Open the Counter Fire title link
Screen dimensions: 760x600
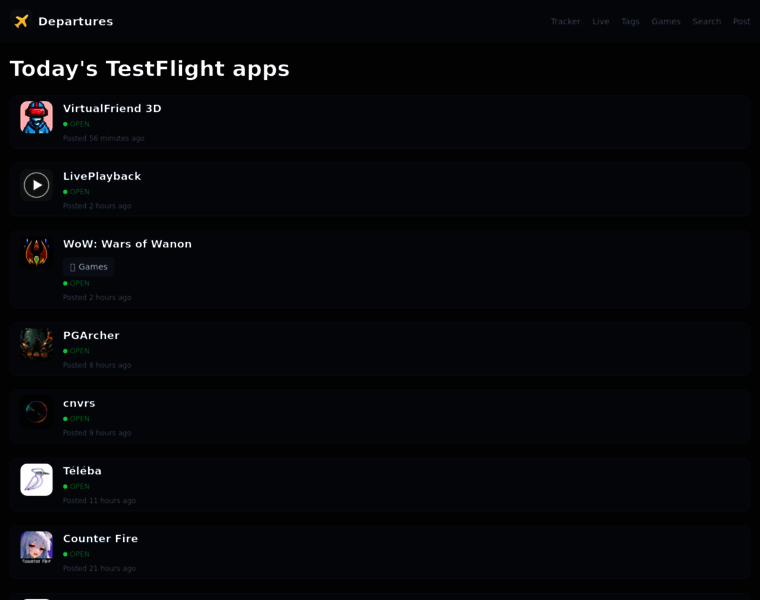pyautogui.click(x=100, y=538)
